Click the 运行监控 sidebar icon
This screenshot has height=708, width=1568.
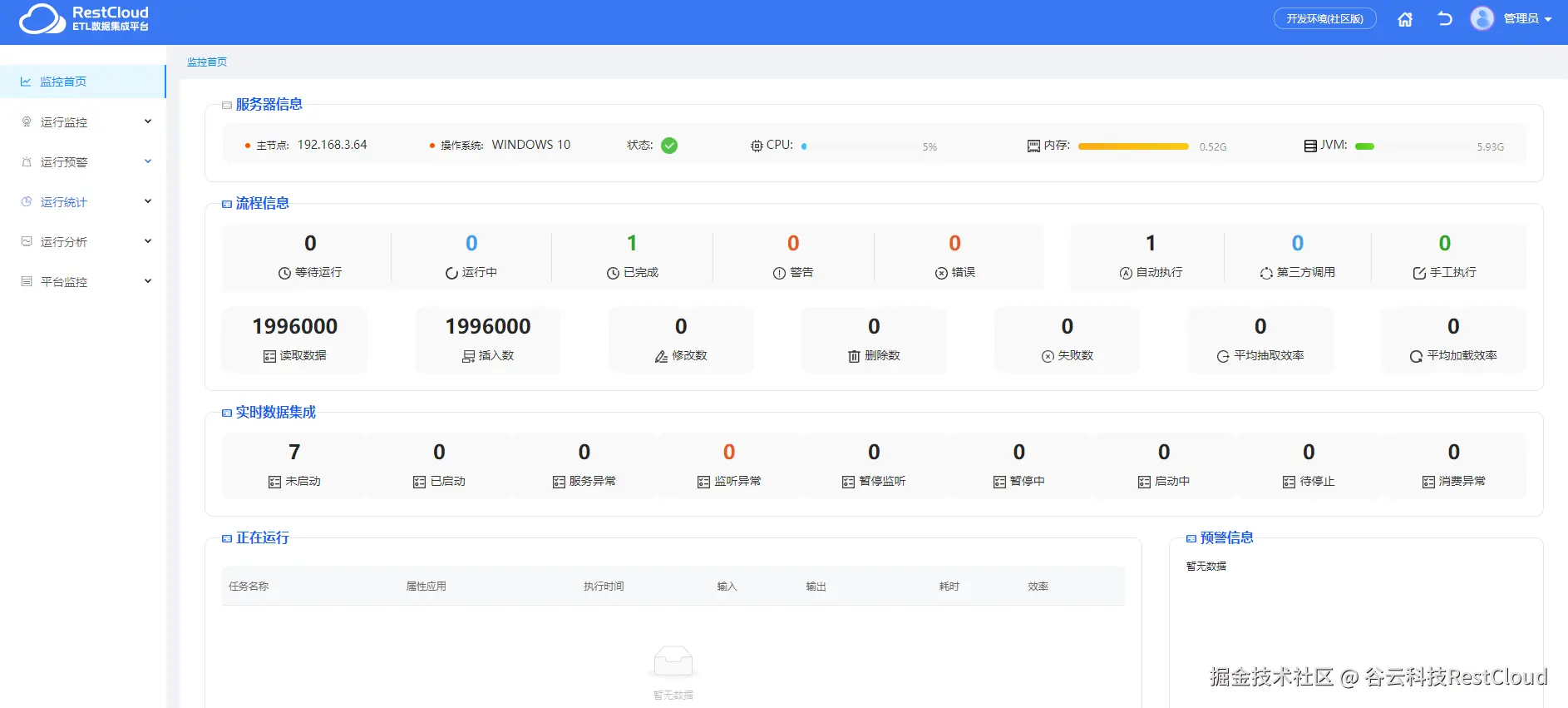[27, 121]
